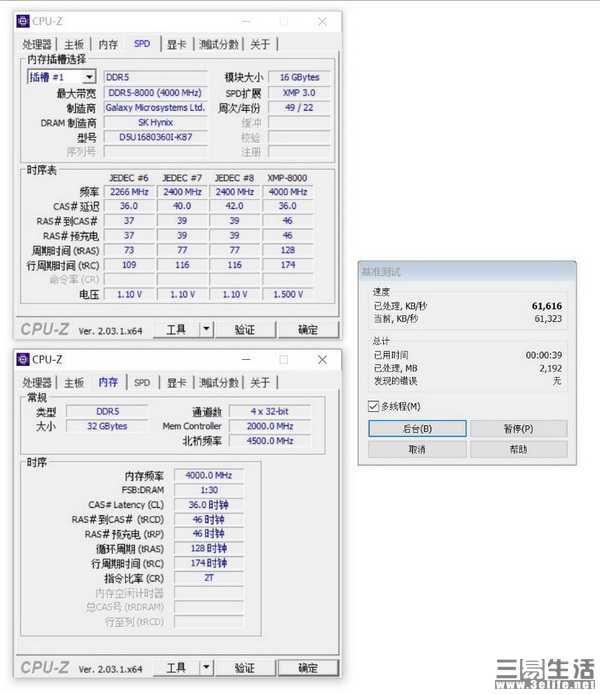
Task: Click the 174 tRC cell in XMP-8000 column
Action: tap(288, 265)
